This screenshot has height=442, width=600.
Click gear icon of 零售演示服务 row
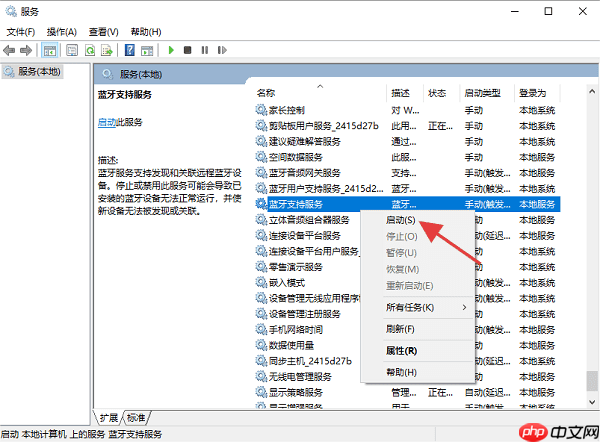[261, 267]
